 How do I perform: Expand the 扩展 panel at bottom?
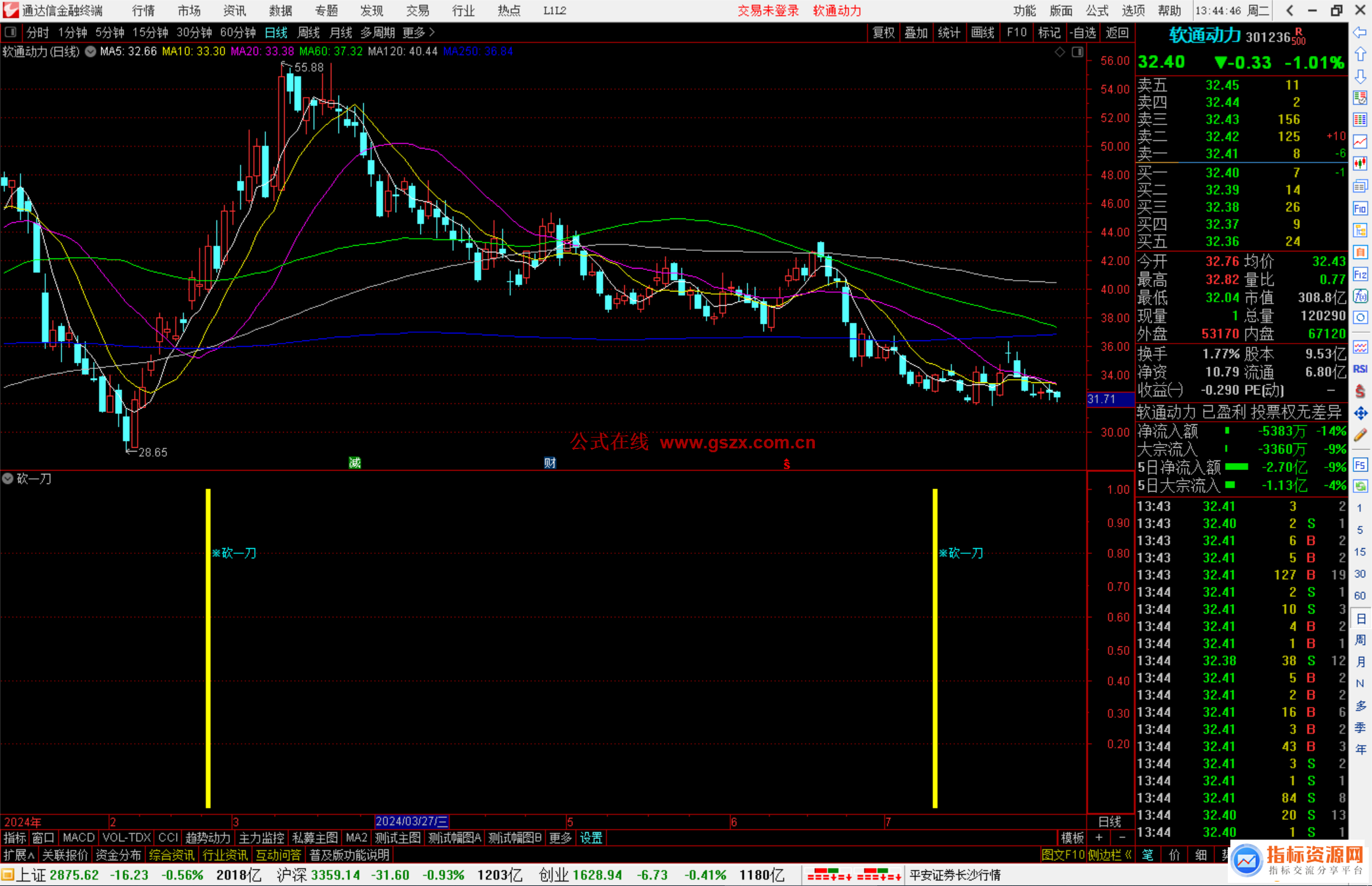tap(19, 855)
